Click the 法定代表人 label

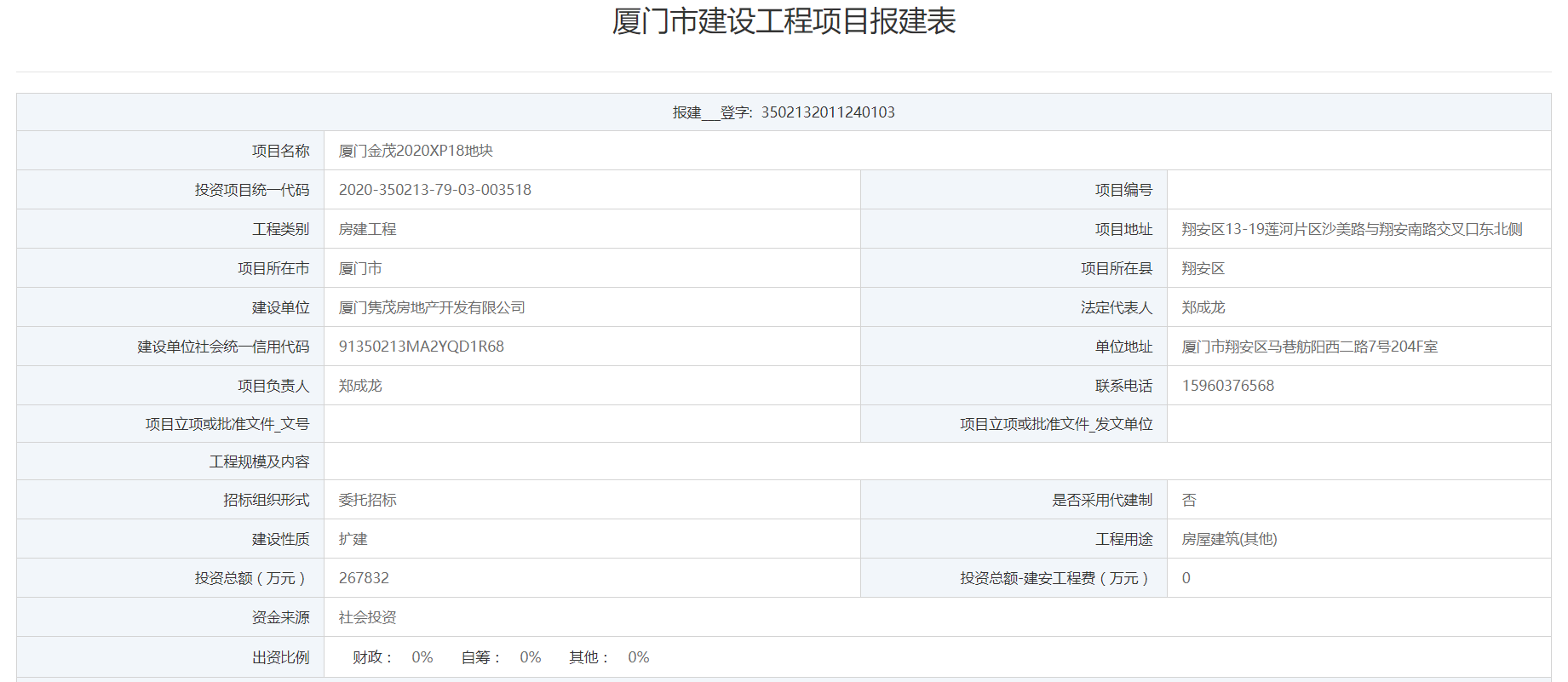1117,307
